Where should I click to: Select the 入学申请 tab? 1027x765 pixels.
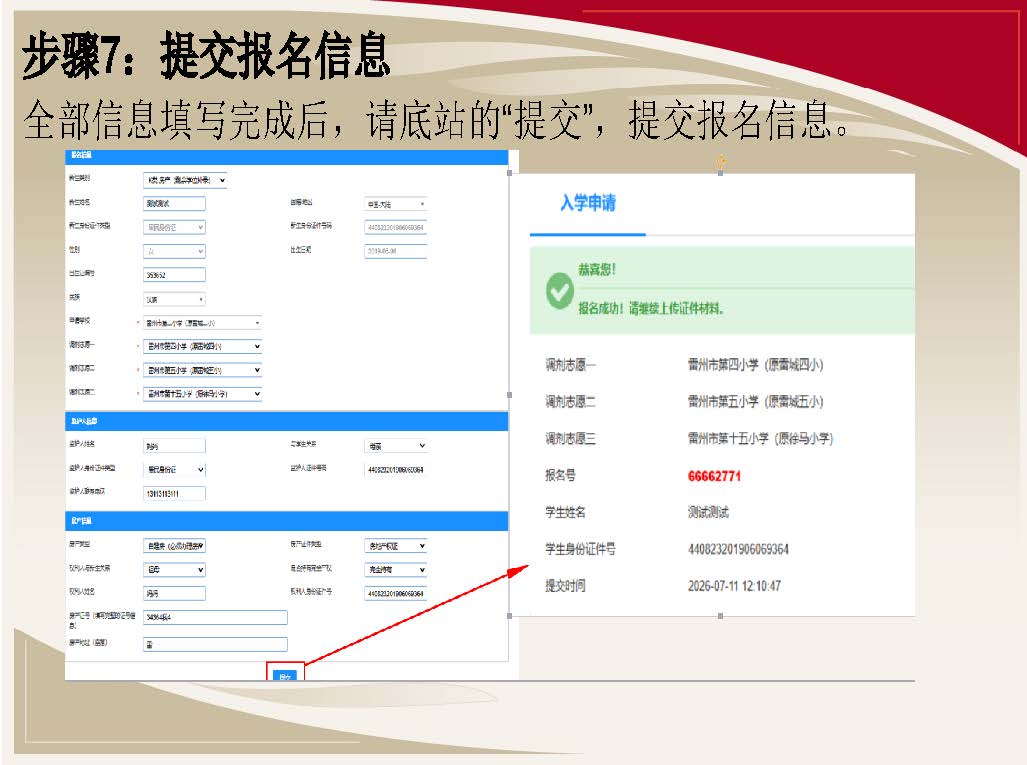click(588, 203)
